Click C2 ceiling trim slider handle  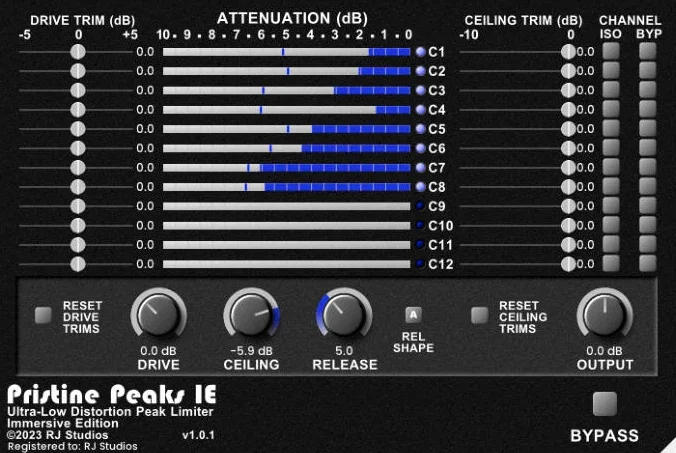point(568,71)
